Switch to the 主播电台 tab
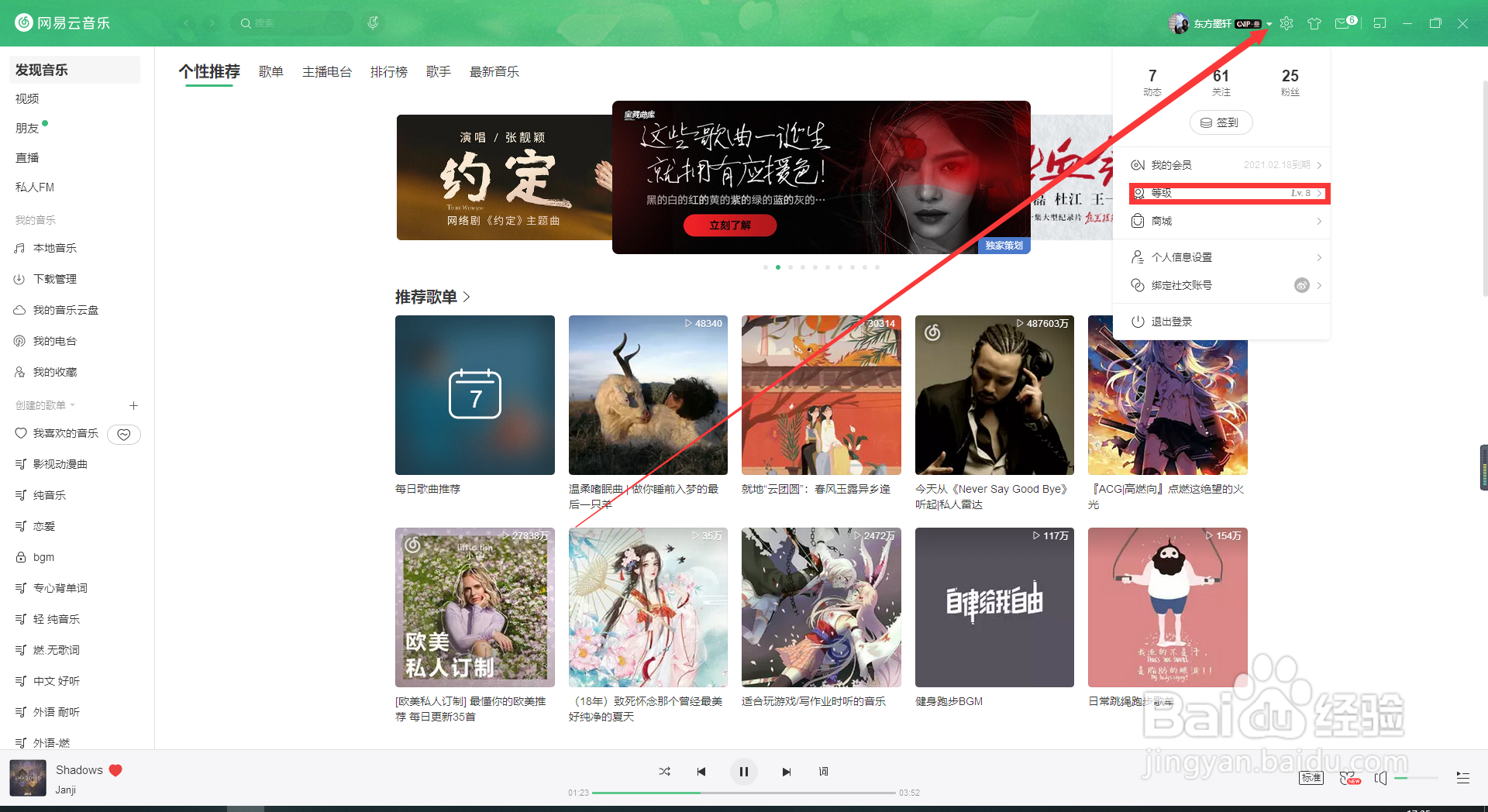Viewport: 1488px width, 812px height. click(x=327, y=71)
